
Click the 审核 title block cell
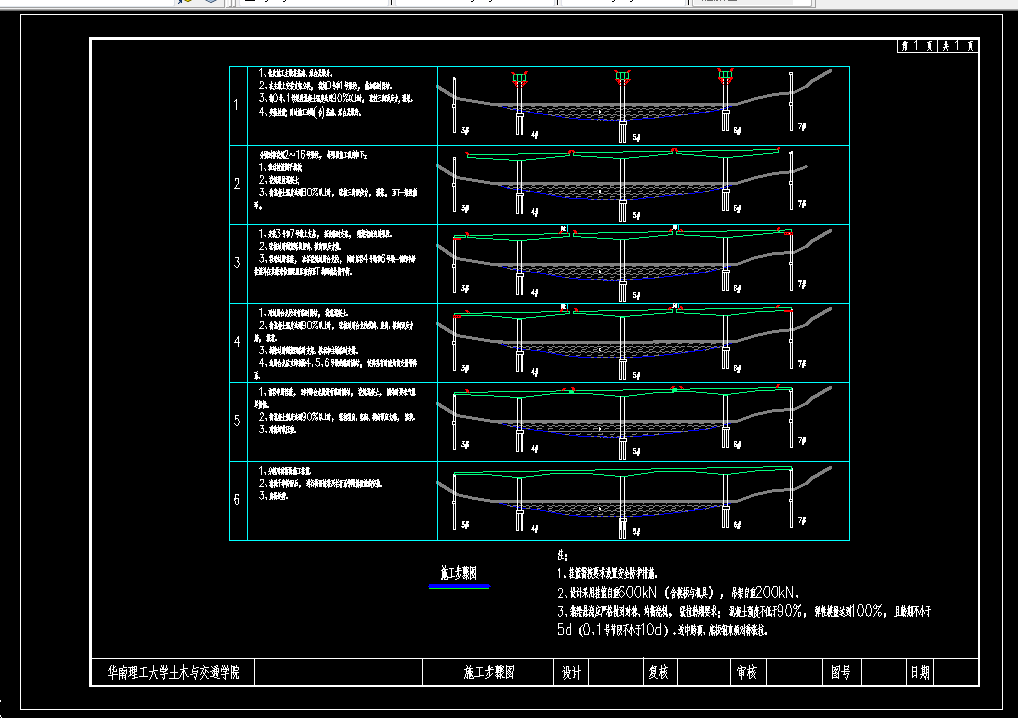pyautogui.click(x=747, y=673)
